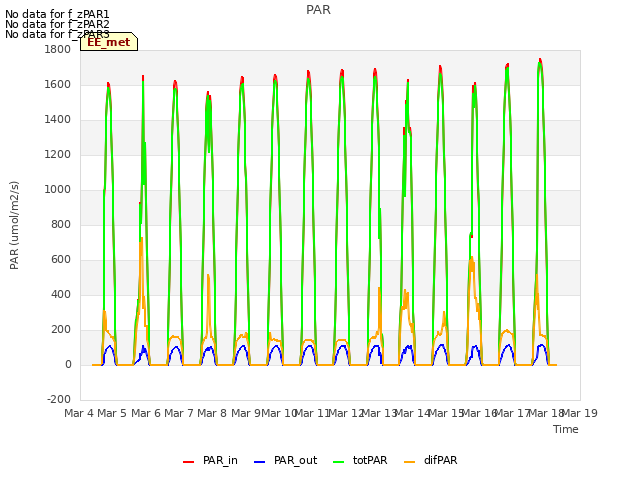Image resolution: width=640 pixels, height=480 pixels.
Task: Click the green totPAR legend color marker
Action: point(339,462)
